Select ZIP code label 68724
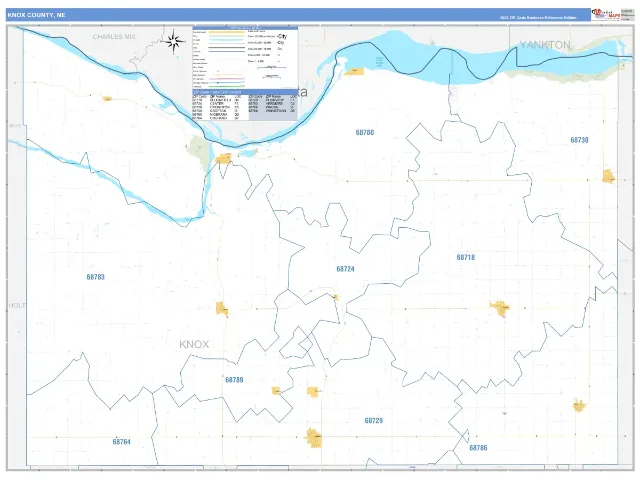 point(345,269)
